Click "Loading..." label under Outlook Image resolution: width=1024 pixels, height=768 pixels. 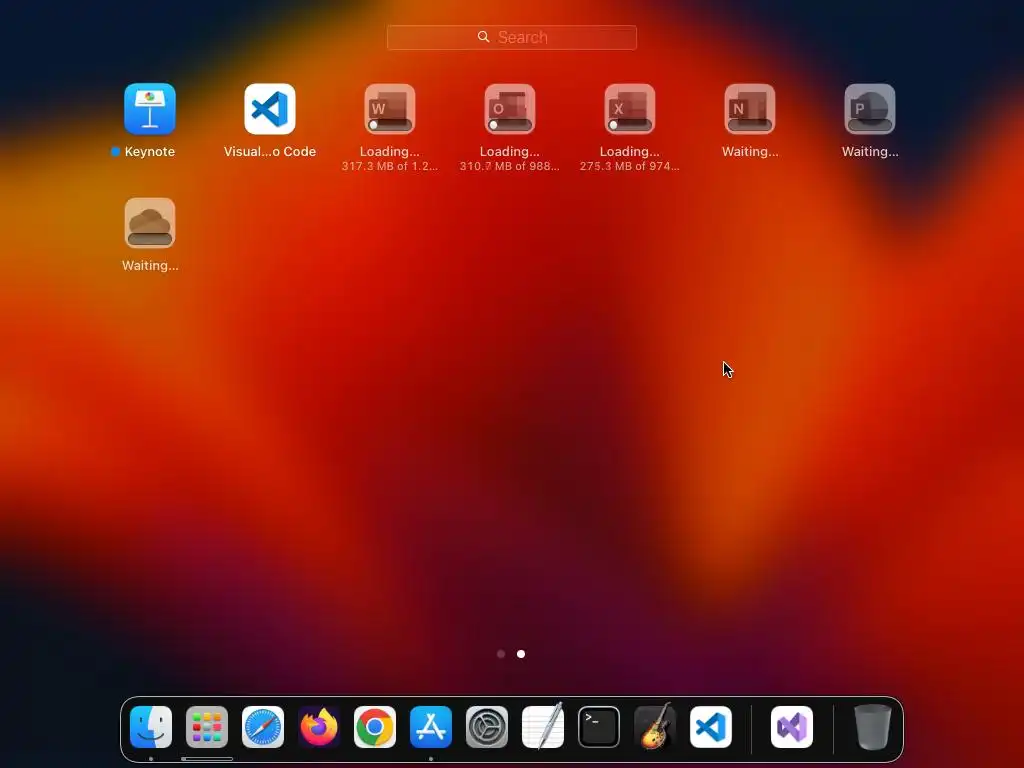510,152
